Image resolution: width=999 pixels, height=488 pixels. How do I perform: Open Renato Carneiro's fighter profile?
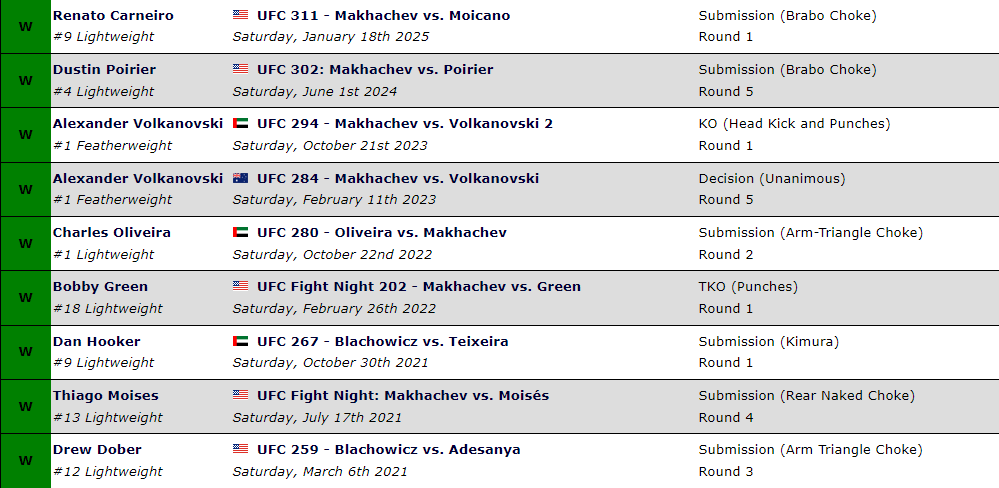[x=113, y=15]
